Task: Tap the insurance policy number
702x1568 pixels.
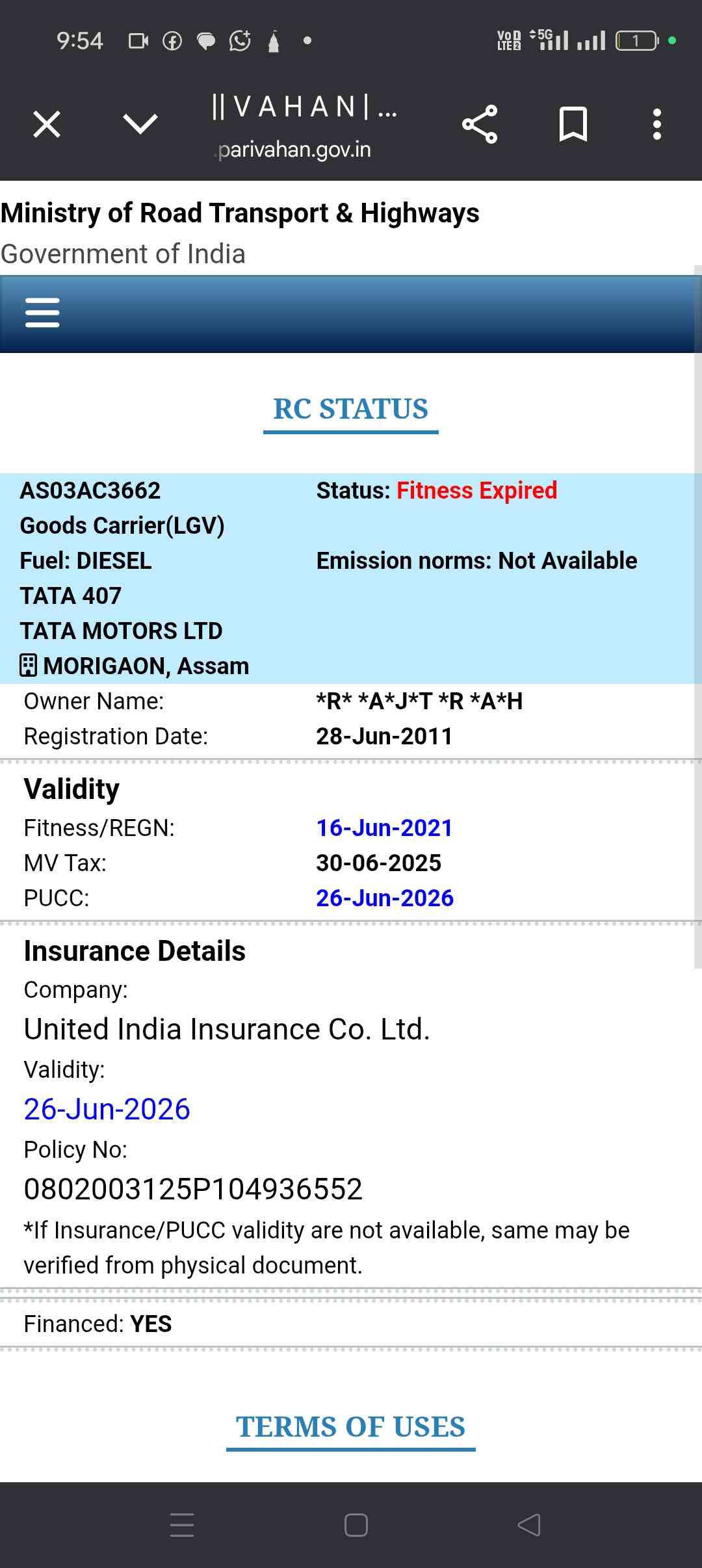Action: click(193, 1189)
